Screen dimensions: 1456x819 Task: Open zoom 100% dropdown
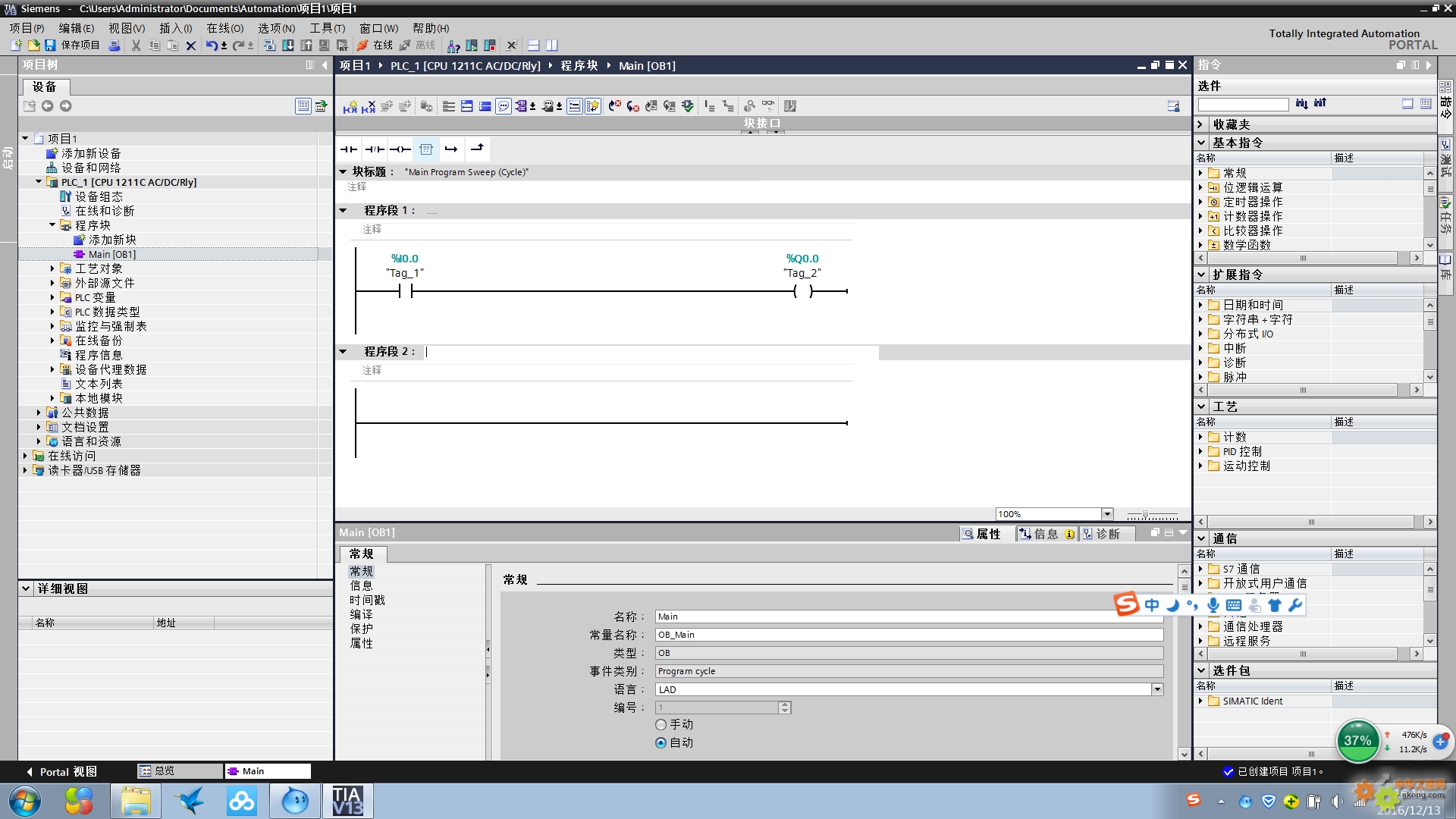1107,514
